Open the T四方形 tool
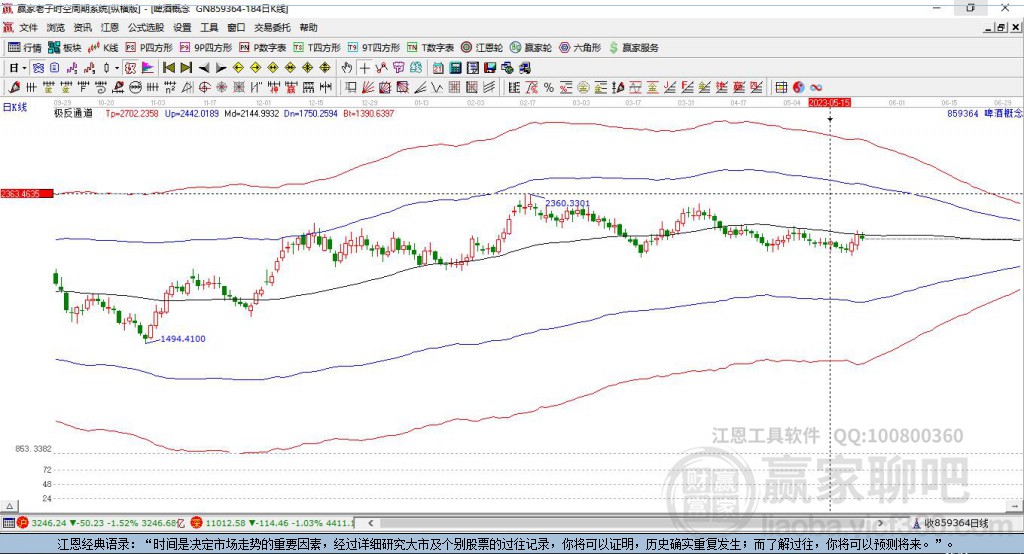Image resolution: width=1024 pixels, height=554 pixels. tap(317, 48)
